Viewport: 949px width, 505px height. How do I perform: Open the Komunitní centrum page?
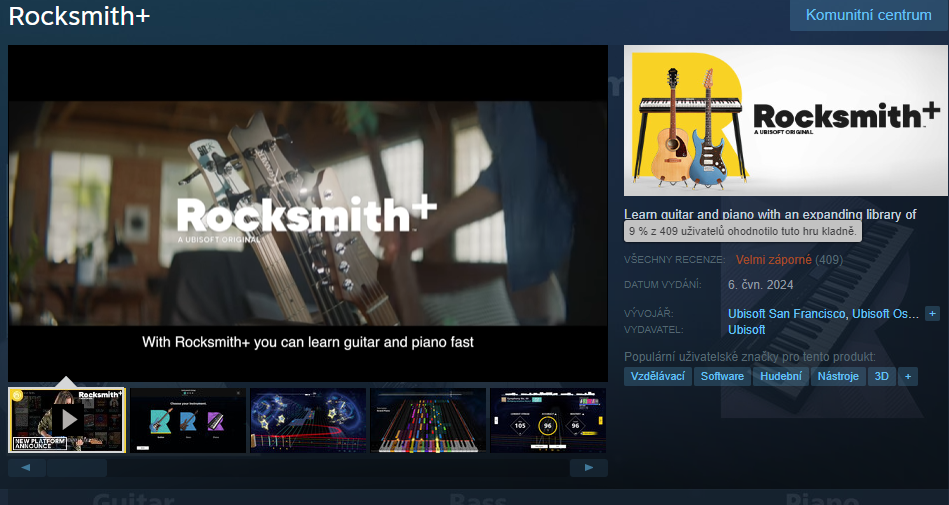pyautogui.click(x=868, y=15)
